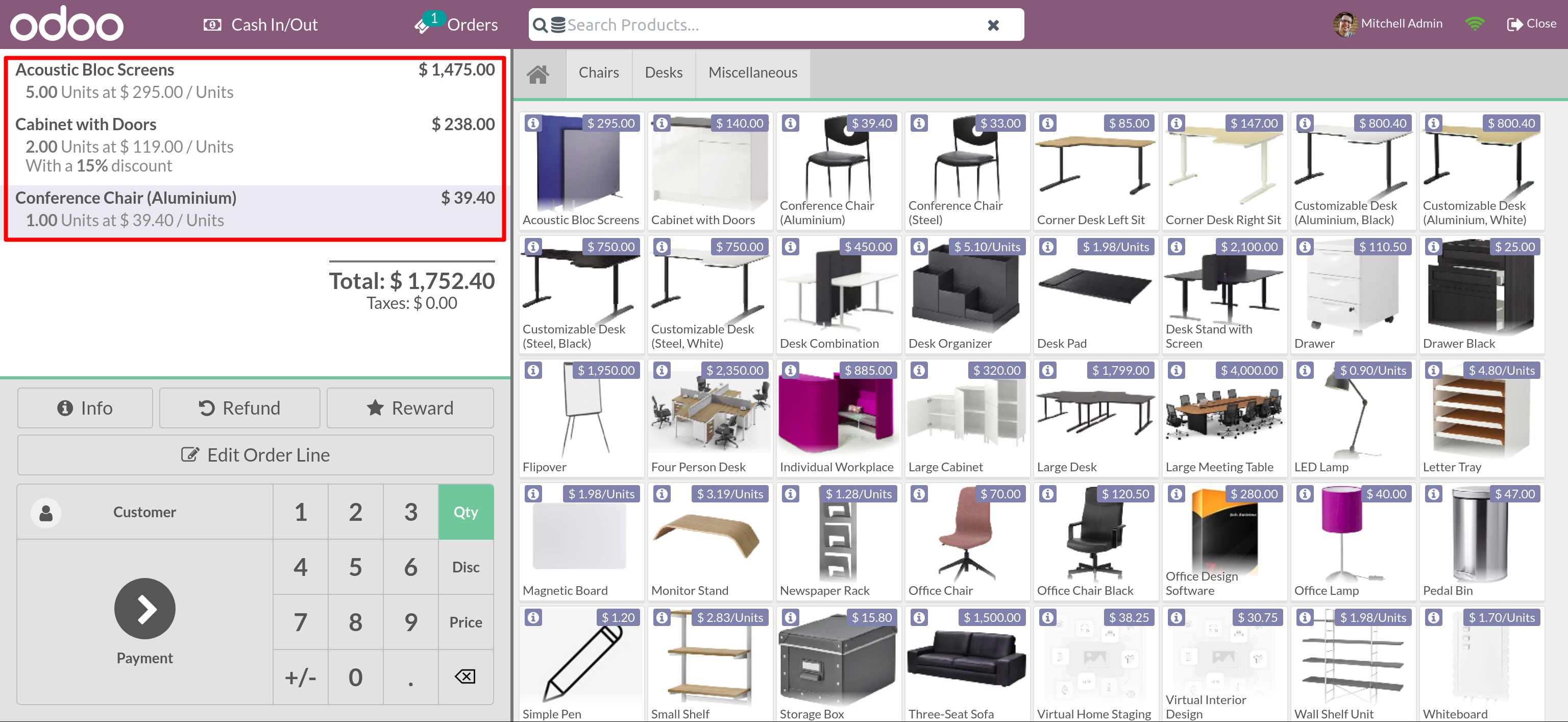
Task: Switch numpad to Disc mode
Action: pyautogui.click(x=465, y=567)
